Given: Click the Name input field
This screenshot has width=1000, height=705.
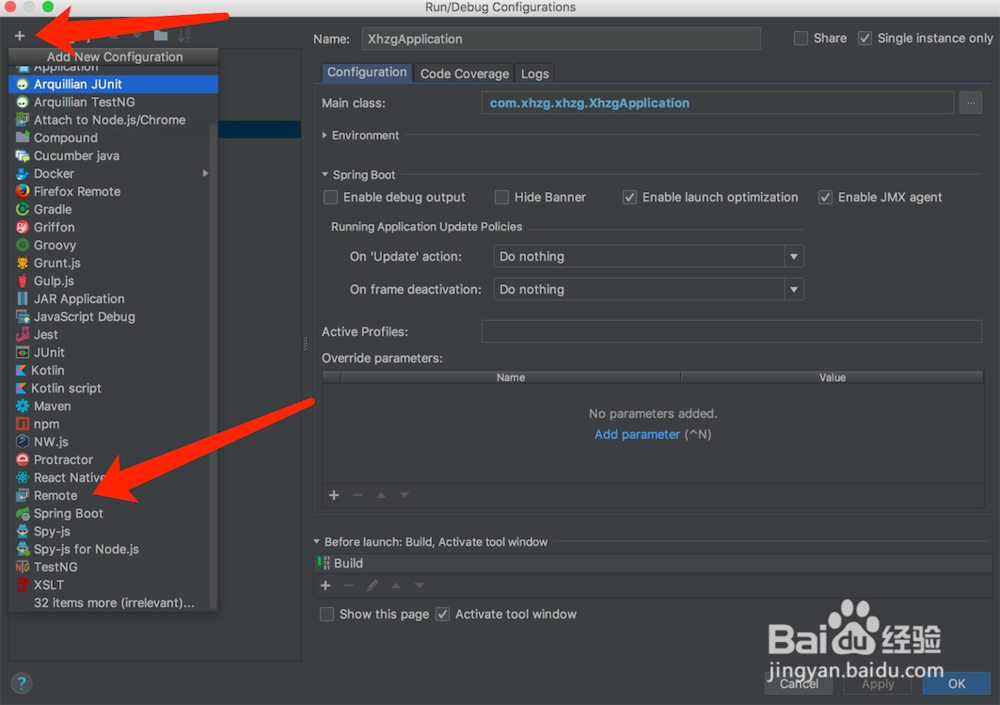Looking at the screenshot, I should coord(561,39).
